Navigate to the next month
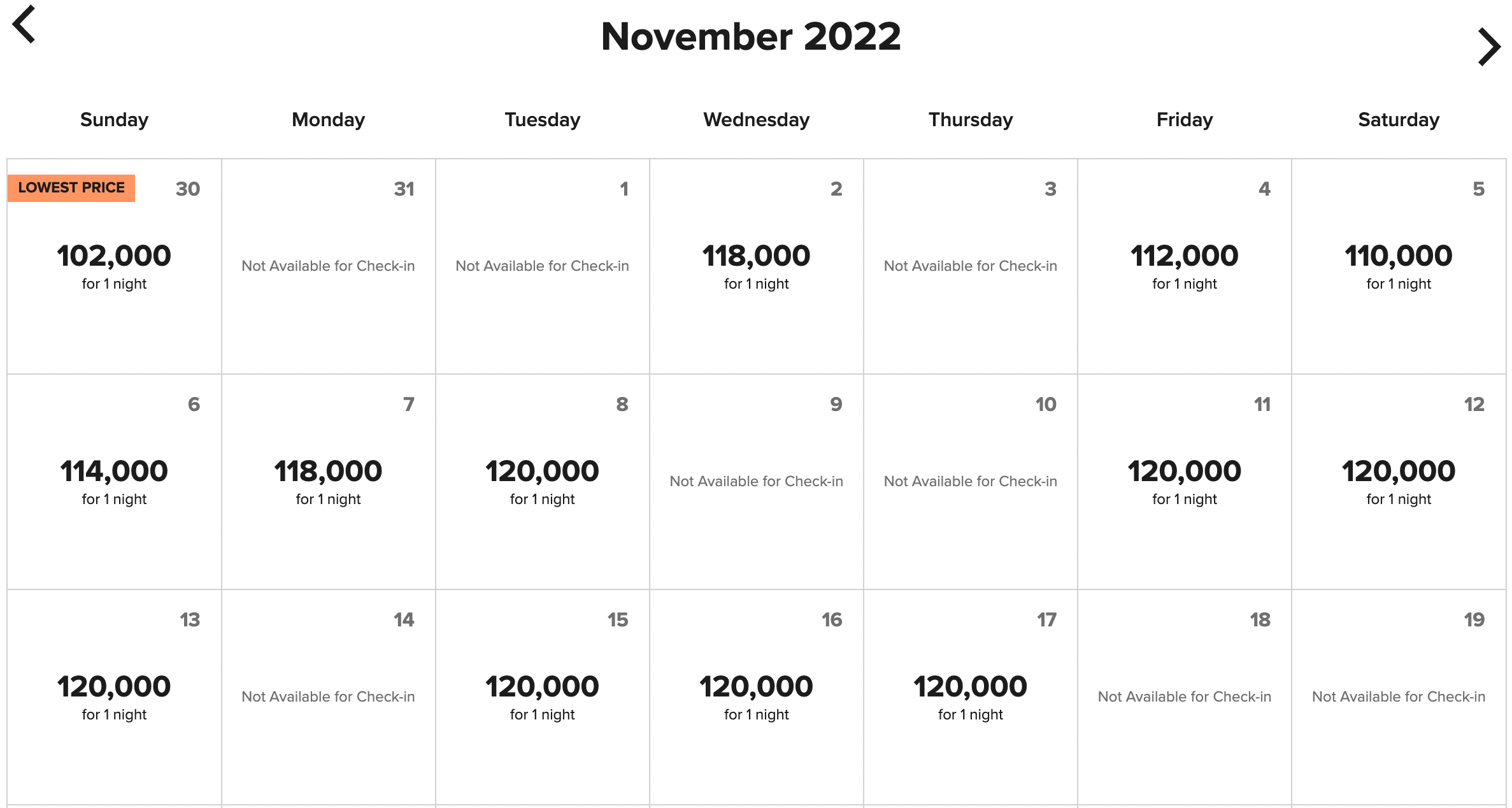1512x808 pixels. (1489, 47)
